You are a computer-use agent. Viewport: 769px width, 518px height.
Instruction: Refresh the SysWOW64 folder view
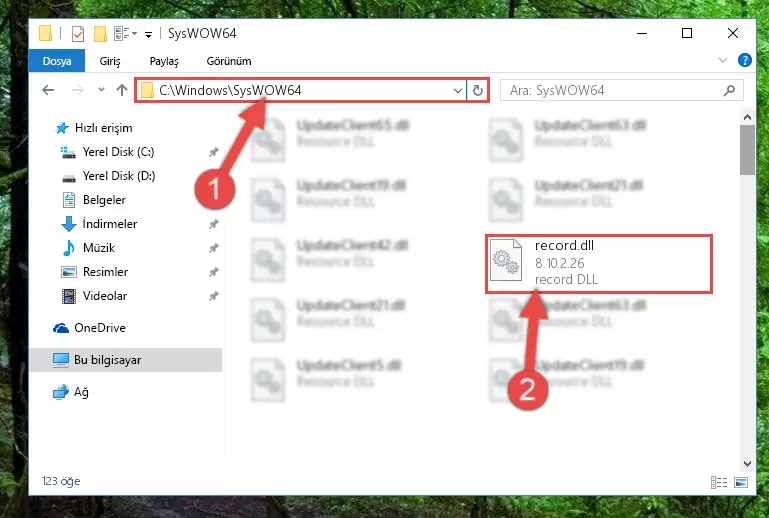point(478,90)
